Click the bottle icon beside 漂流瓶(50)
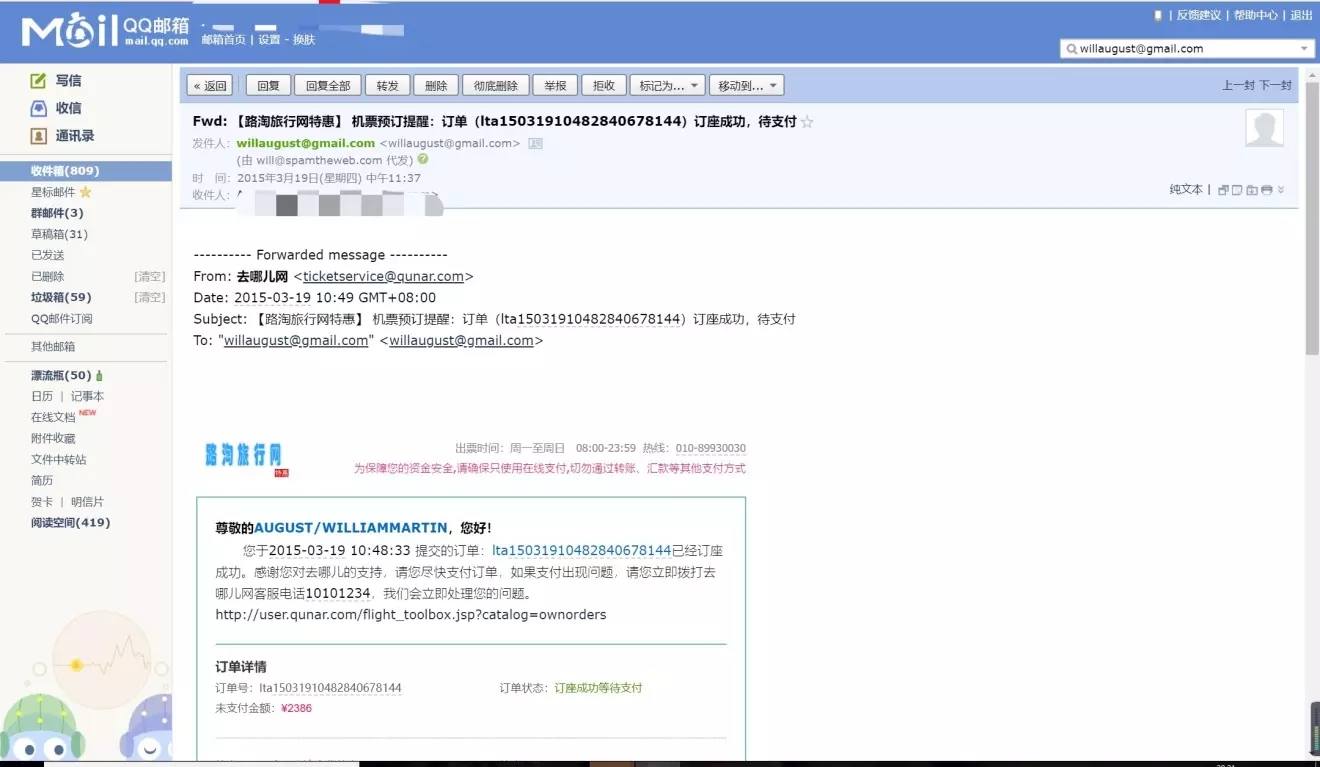The image size is (1320, 767). point(99,376)
